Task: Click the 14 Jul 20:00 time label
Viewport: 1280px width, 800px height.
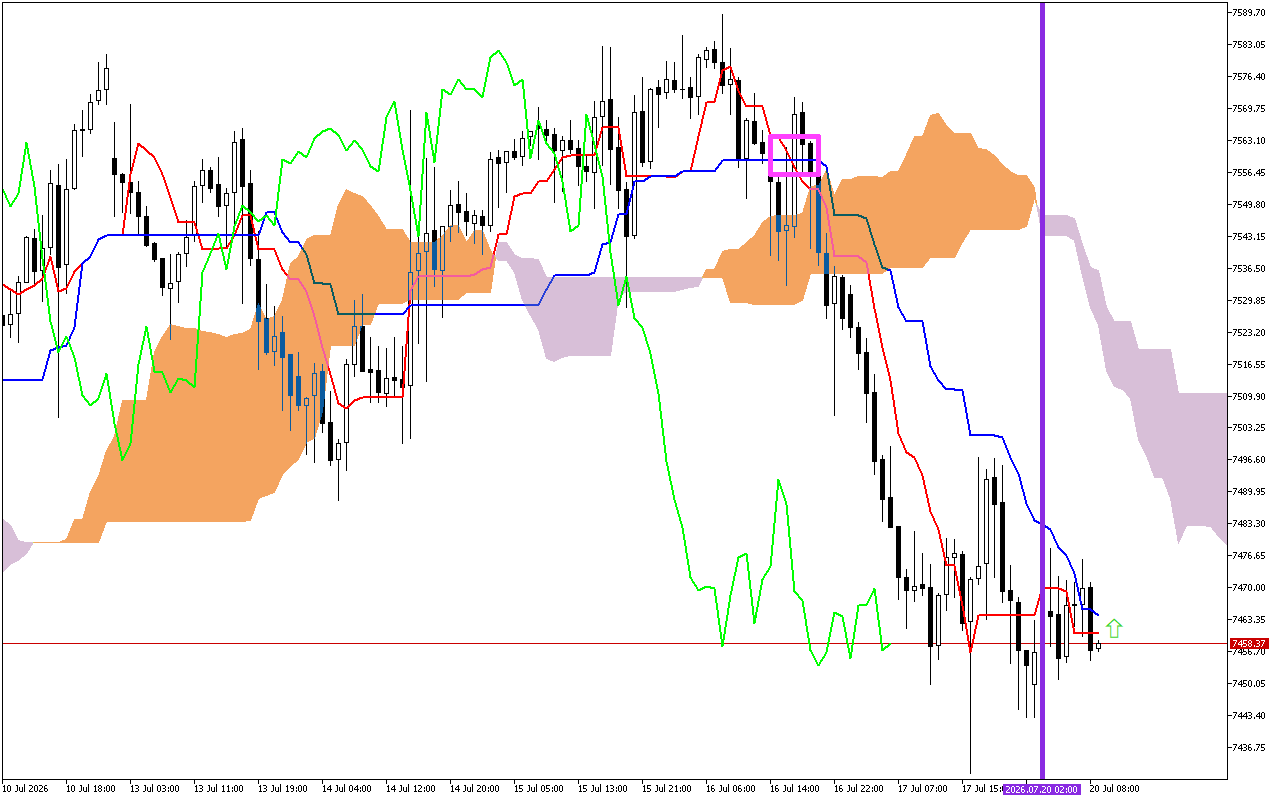Action: tap(474, 789)
